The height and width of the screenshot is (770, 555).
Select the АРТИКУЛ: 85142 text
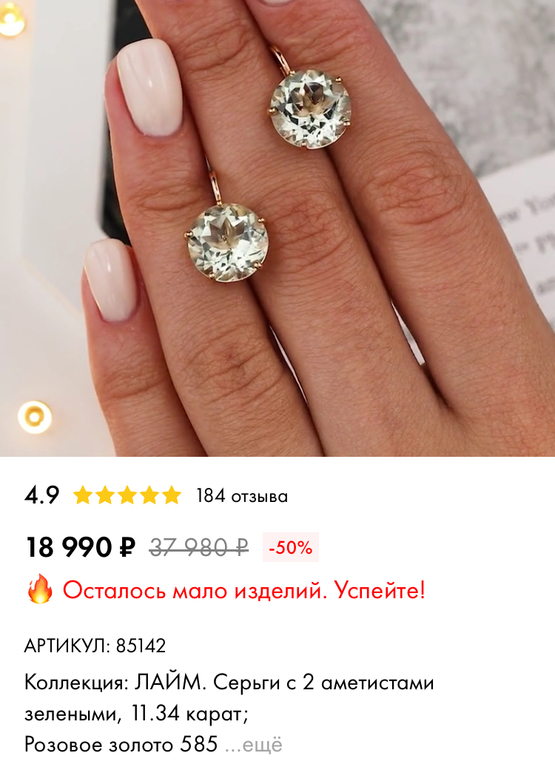click(x=95, y=645)
